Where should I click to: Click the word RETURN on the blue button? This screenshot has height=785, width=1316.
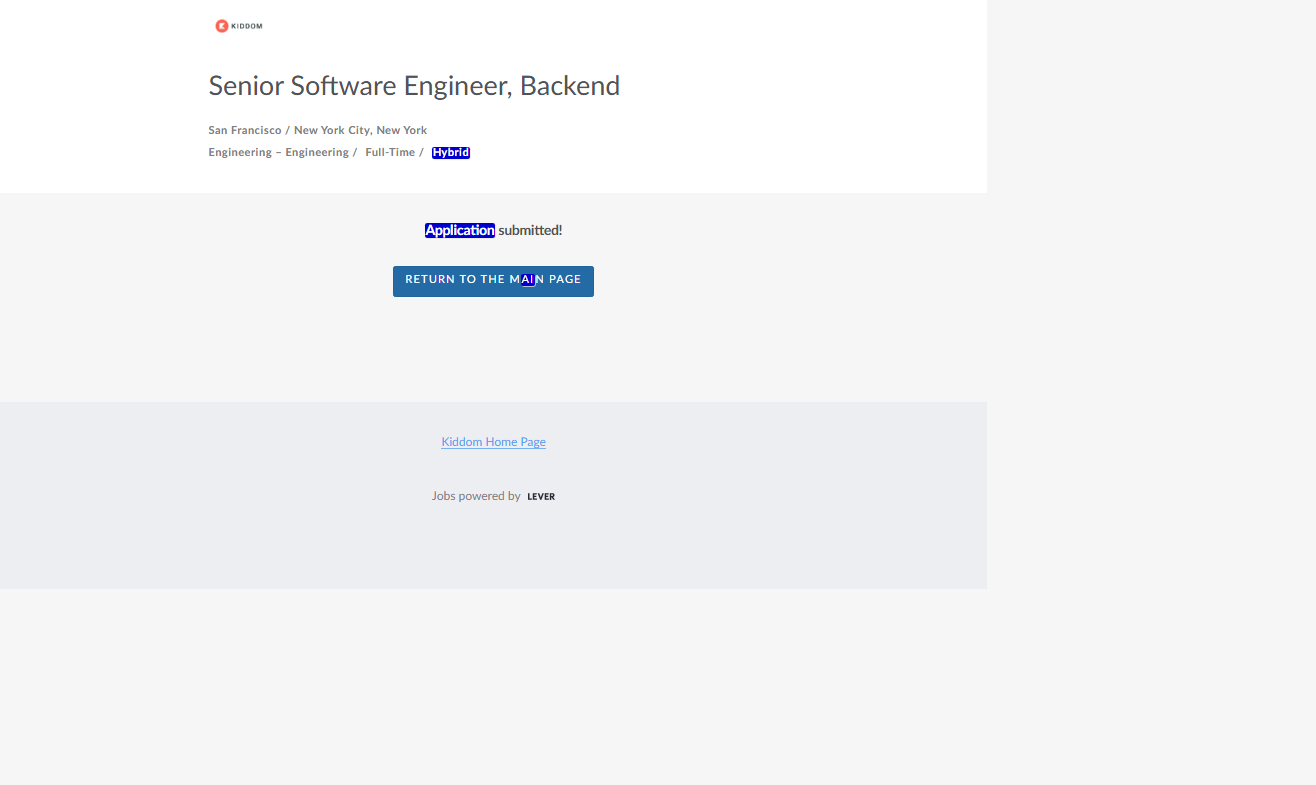427,280
